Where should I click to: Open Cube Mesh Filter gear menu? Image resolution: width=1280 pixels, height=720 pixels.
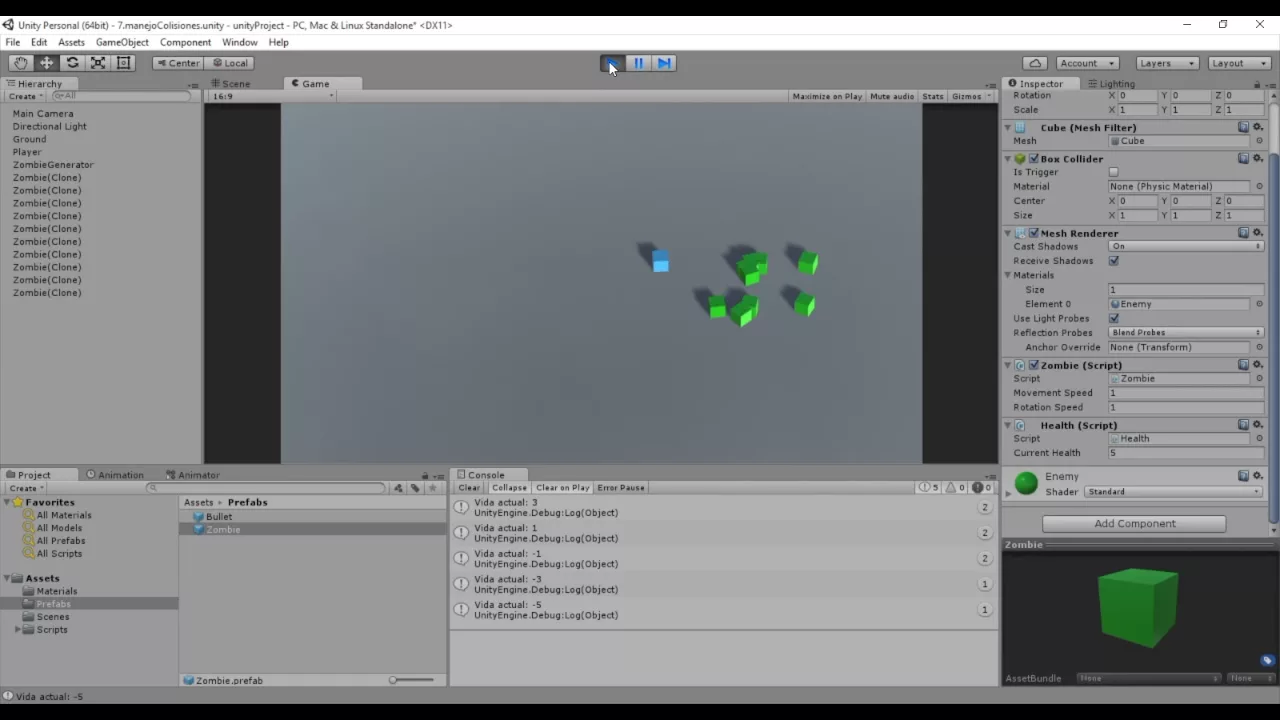(x=1259, y=127)
